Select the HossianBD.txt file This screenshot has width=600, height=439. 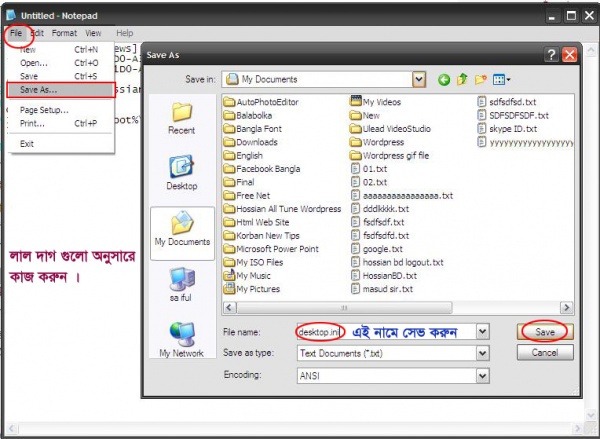[384, 276]
